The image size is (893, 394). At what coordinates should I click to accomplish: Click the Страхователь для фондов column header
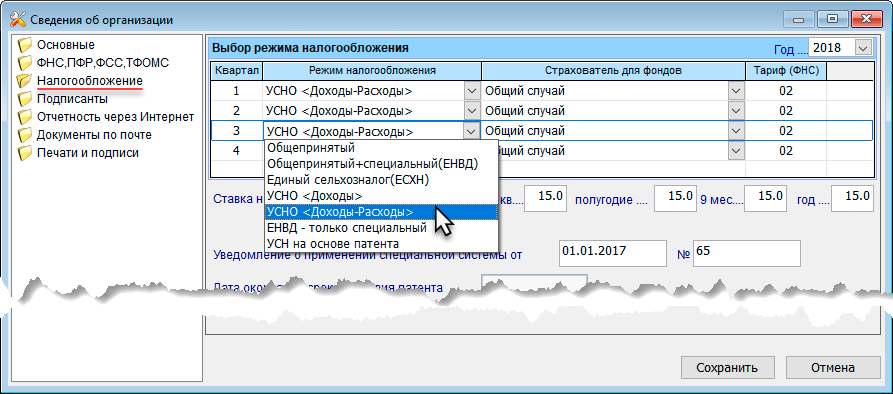[613, 71]
